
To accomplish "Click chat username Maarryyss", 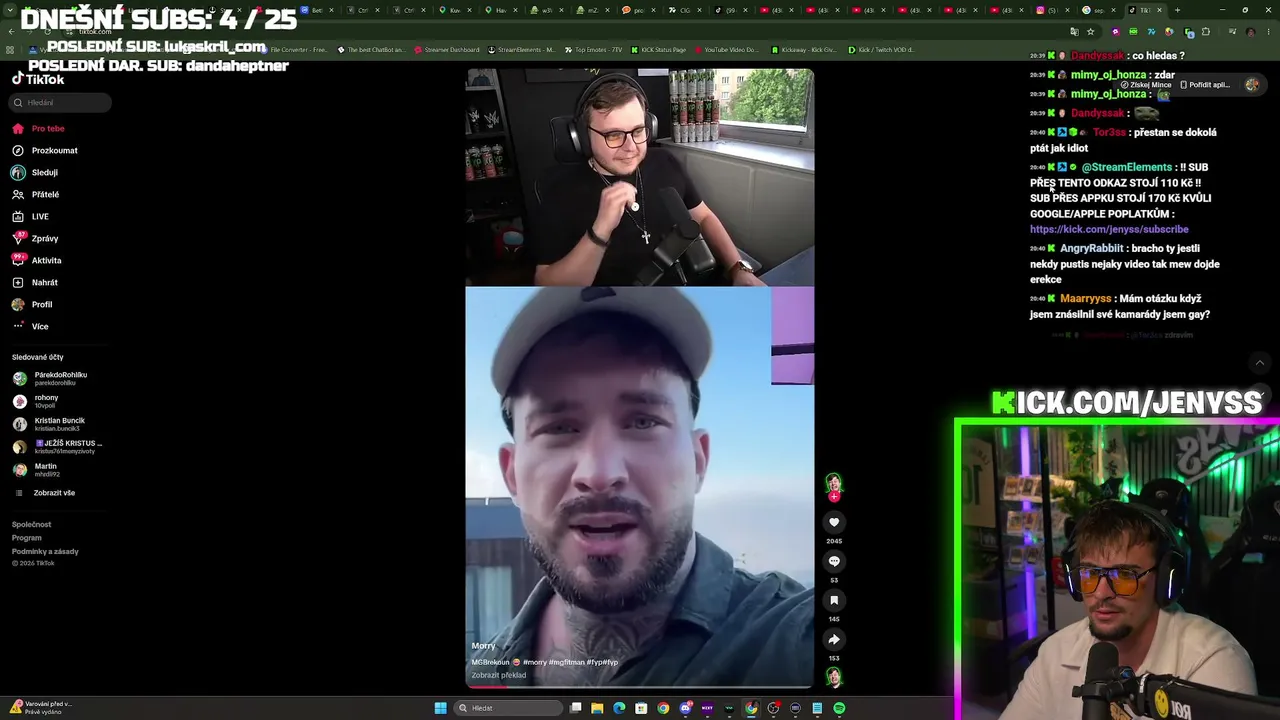I will pyautogui.click(x=1086, y=298).
